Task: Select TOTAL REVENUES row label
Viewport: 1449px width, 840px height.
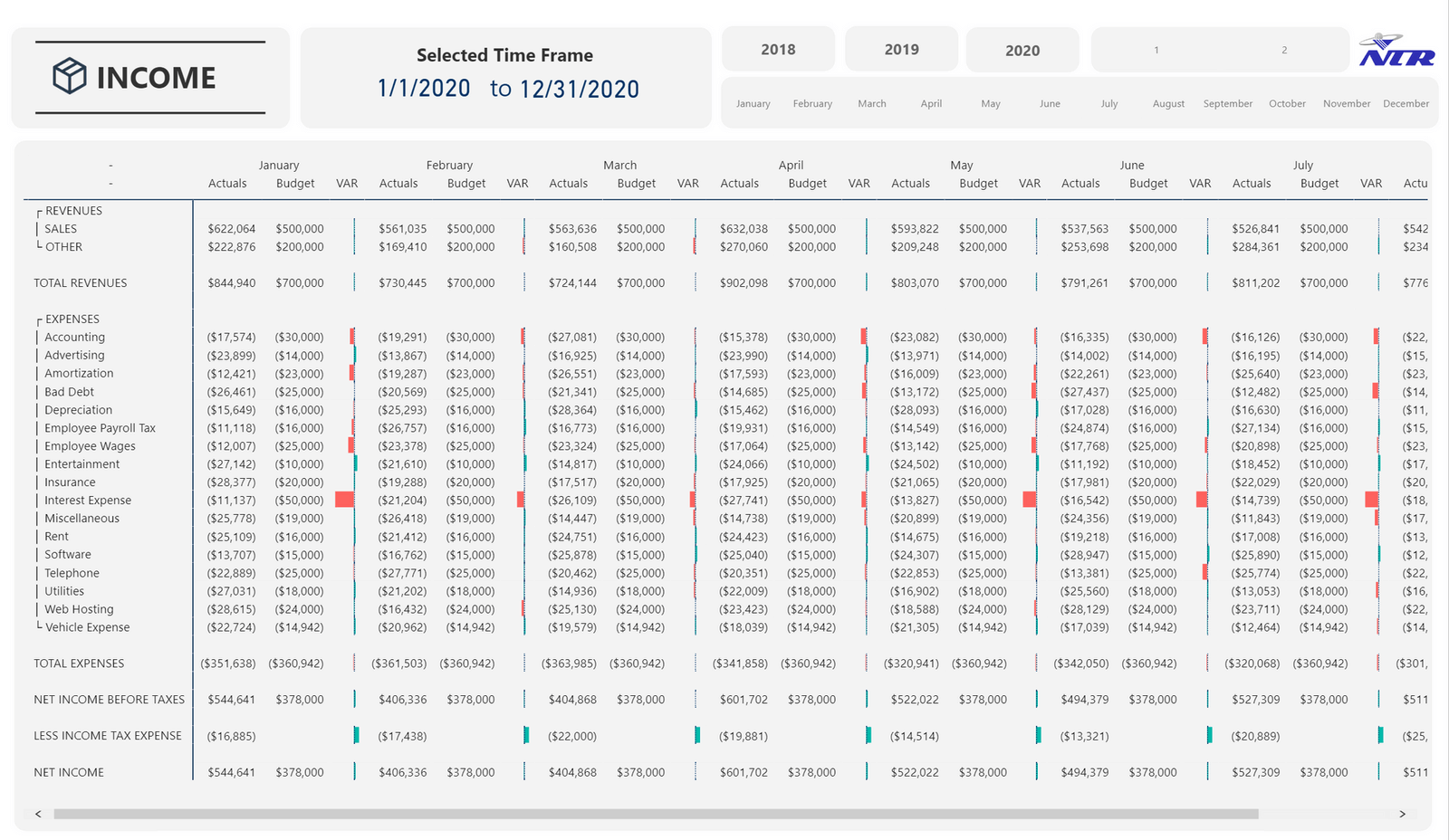Action: pos(81,283)
